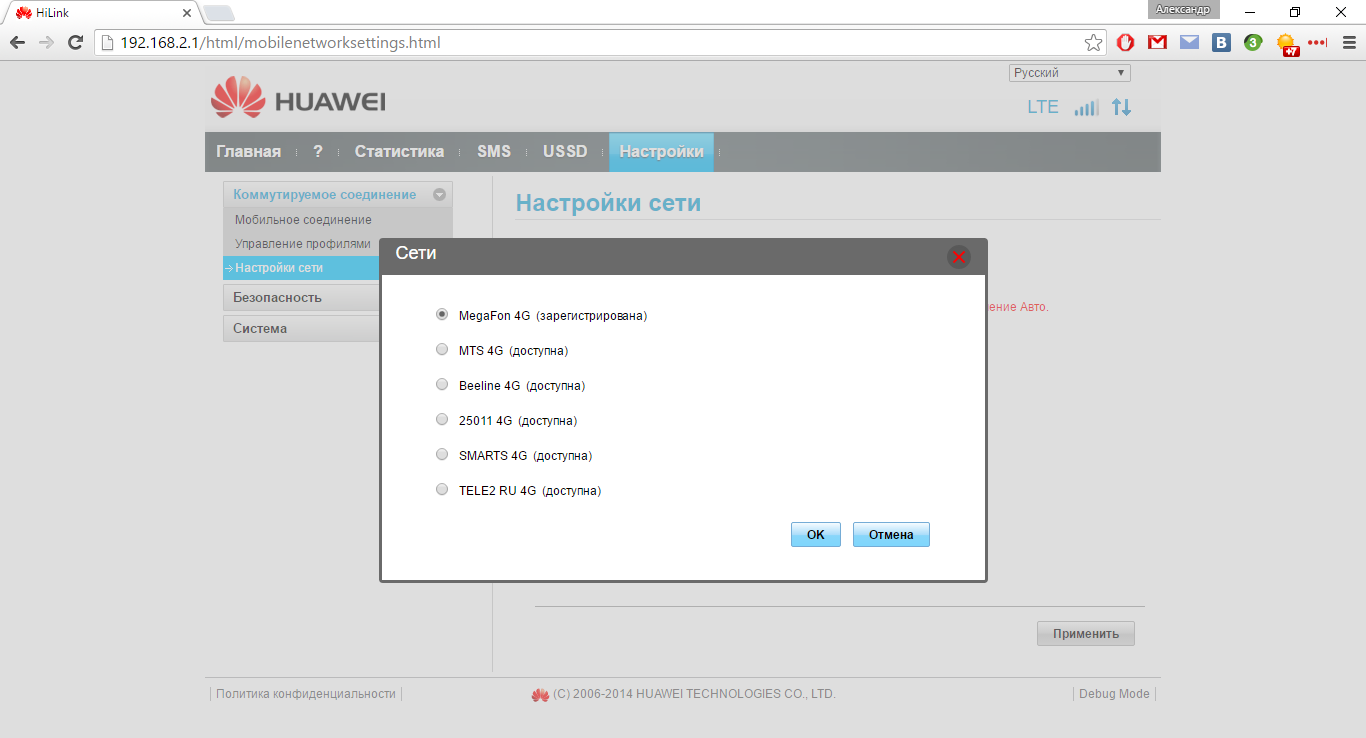Click the signal strength bars icon
The image size is (1366, 738).
pos(1086,108)
